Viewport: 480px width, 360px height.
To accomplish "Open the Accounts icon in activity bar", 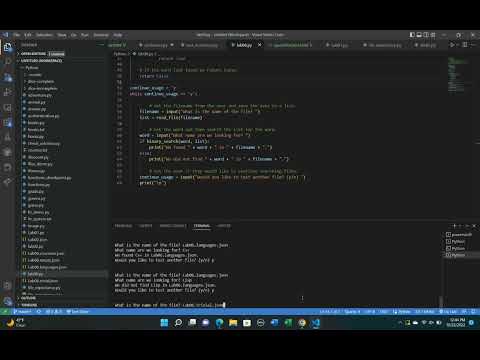I will pos(8,285).
